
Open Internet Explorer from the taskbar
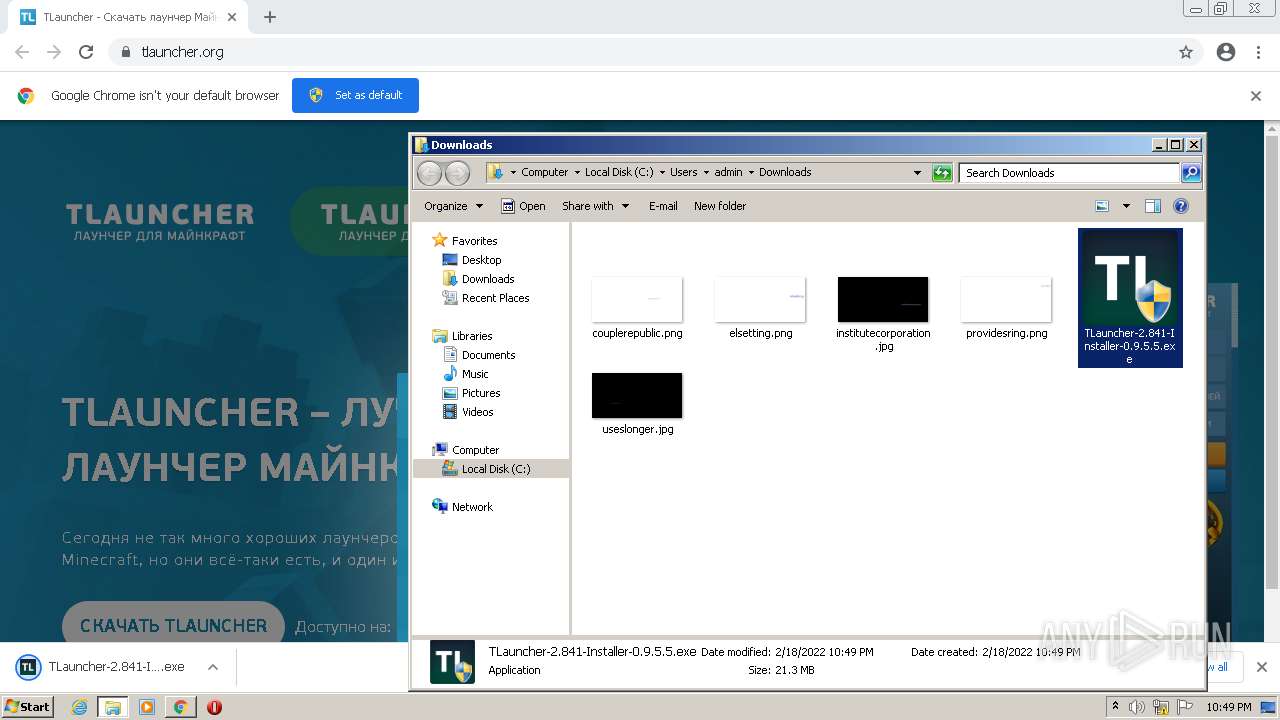tap(80, 707)
